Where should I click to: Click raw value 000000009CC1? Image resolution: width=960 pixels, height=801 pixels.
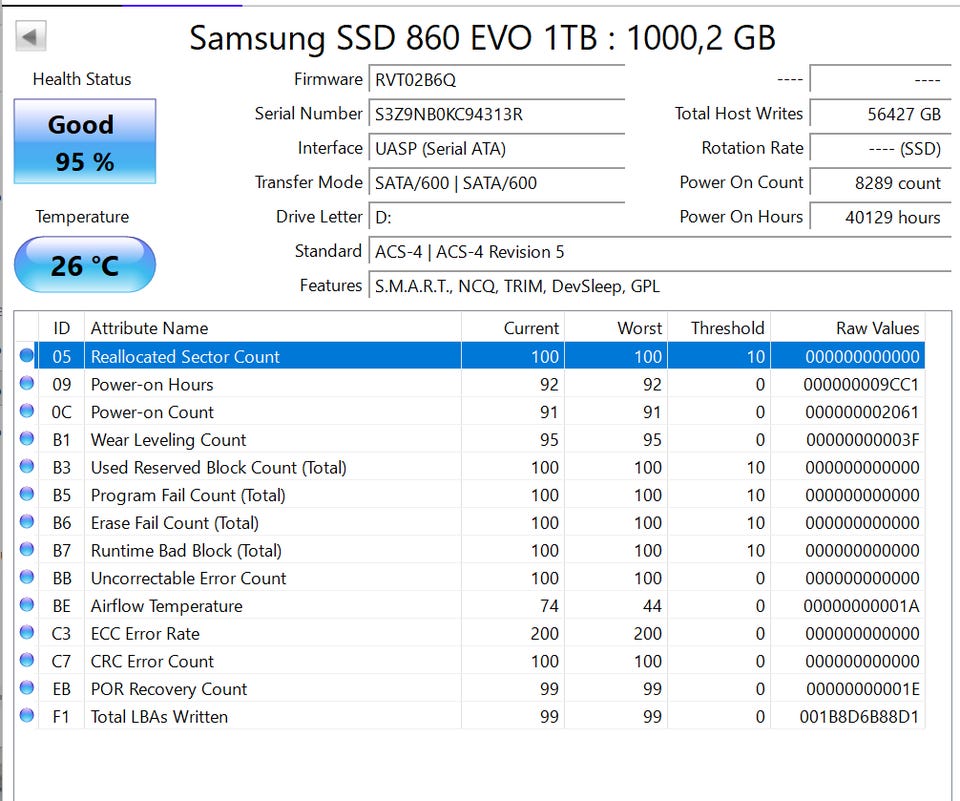click(861, 385)
